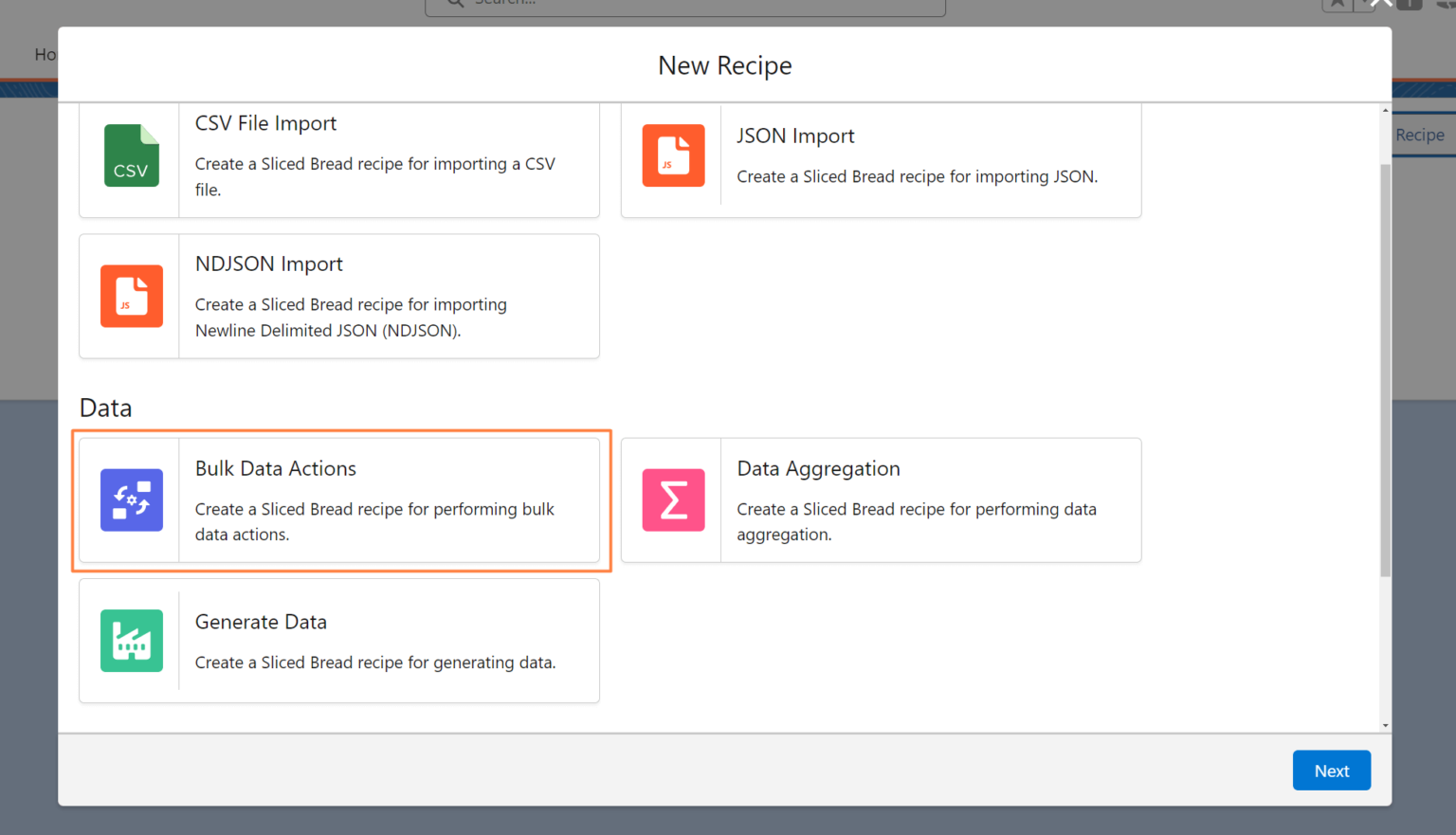Click the orange JSON Import file icon

click(673, 155)
